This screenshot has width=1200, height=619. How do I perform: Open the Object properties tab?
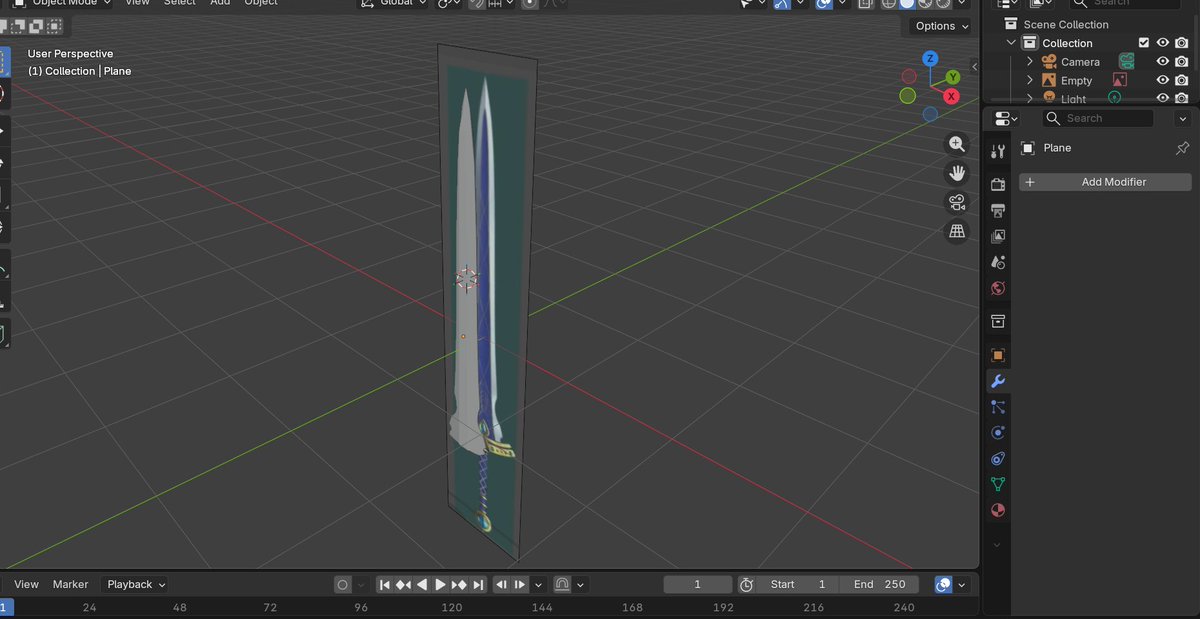(997, 355)
